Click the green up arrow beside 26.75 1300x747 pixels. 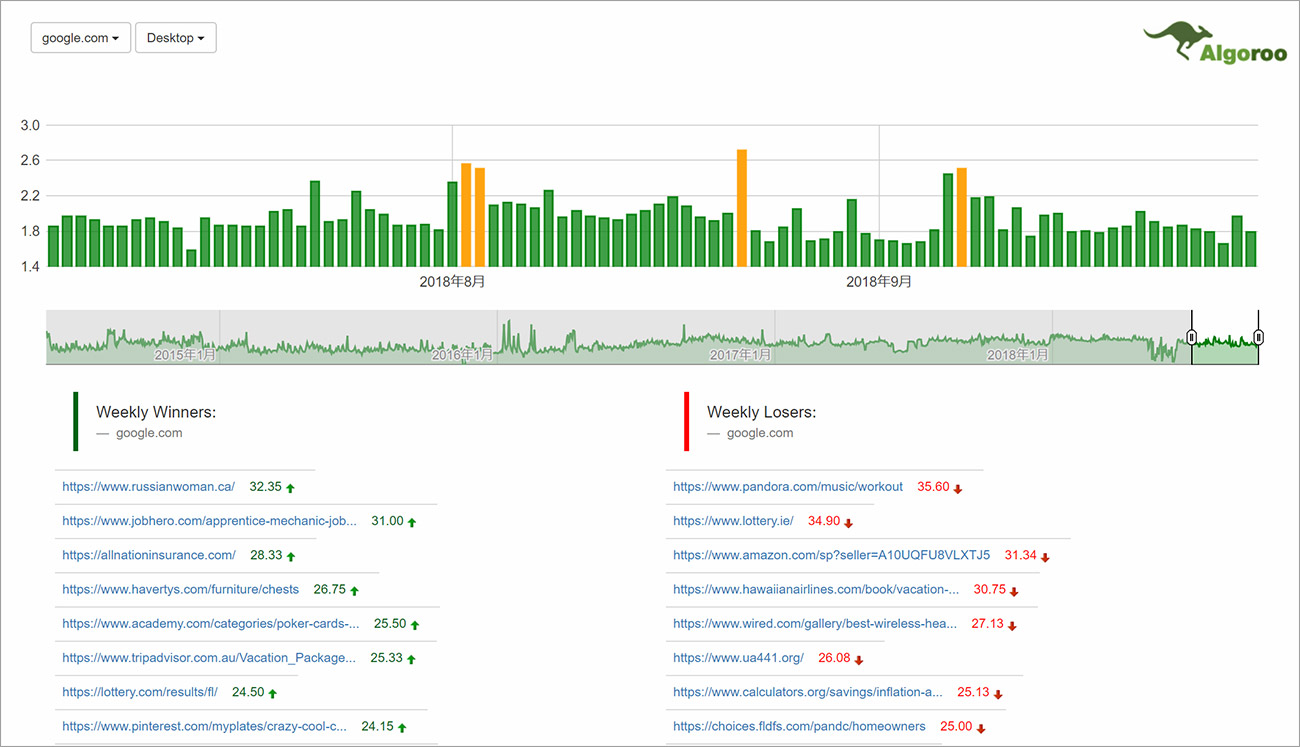tap(354, 590)
